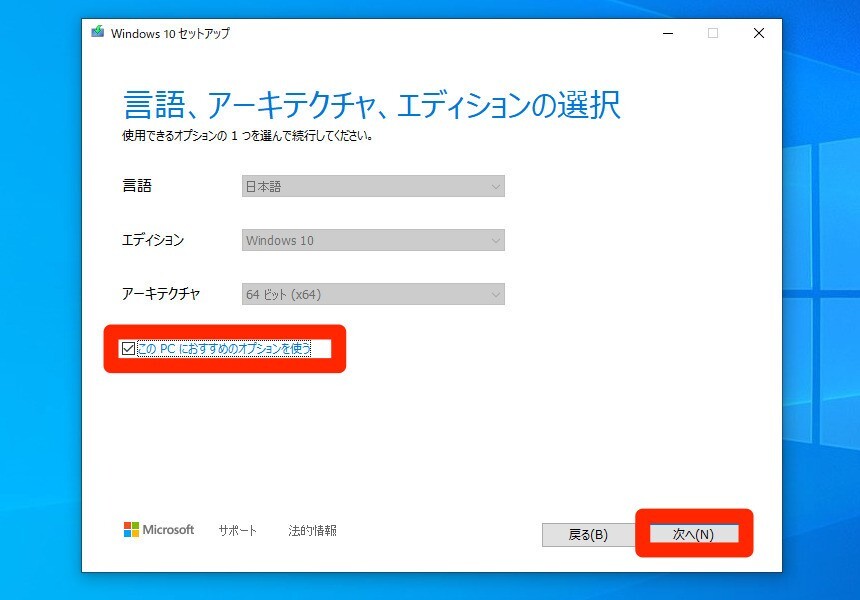Image resolution: width=860 pixels, height=600 pixels.
Task: Click the 戻る(B) button
Action: point(588,535)
